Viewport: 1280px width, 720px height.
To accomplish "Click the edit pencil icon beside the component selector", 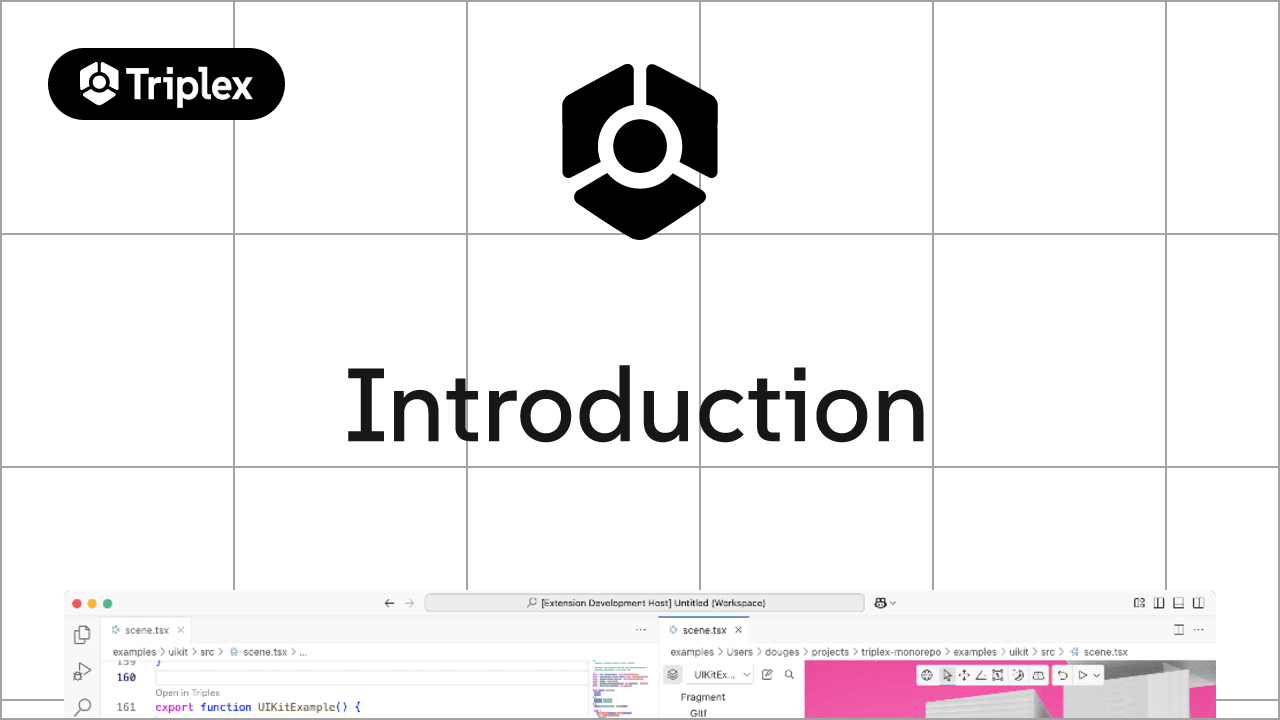I will [765, 674].
